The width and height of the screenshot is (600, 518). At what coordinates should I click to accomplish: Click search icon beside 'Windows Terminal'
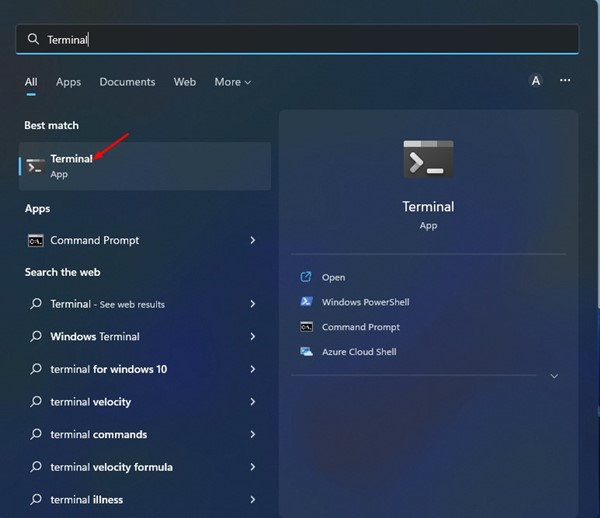pyautogui.click(x=36, y=336)
